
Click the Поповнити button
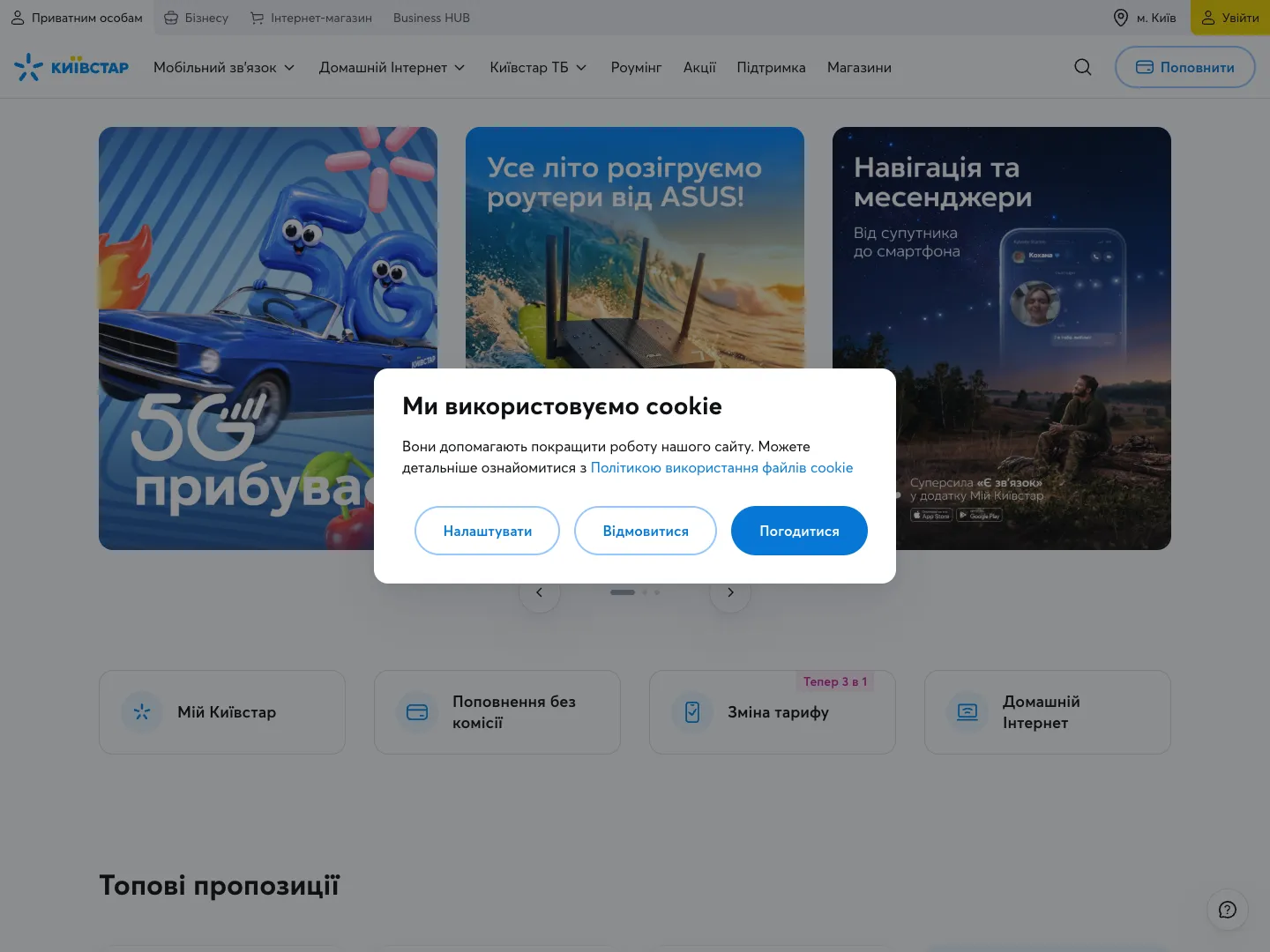click(x=1185, y=67)
